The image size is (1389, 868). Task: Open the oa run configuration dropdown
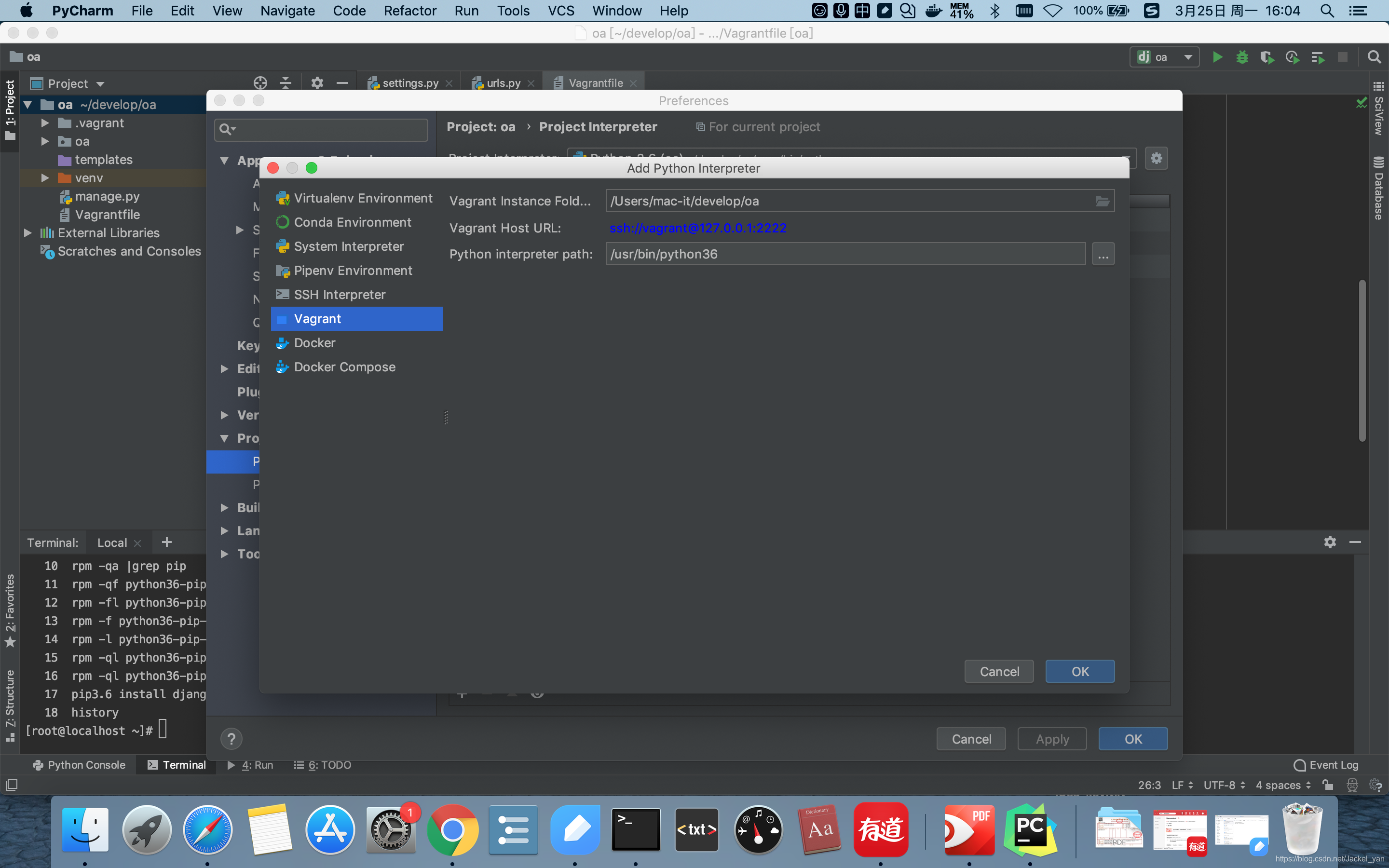click(1165, 57)
